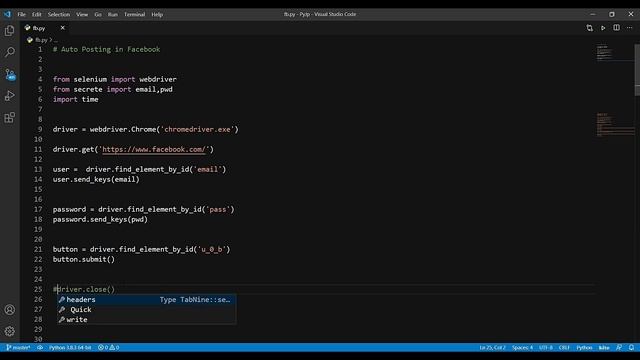The image size is (640, 360).
Task: Click the VS Code logo icon
Action: coord(7,14)
